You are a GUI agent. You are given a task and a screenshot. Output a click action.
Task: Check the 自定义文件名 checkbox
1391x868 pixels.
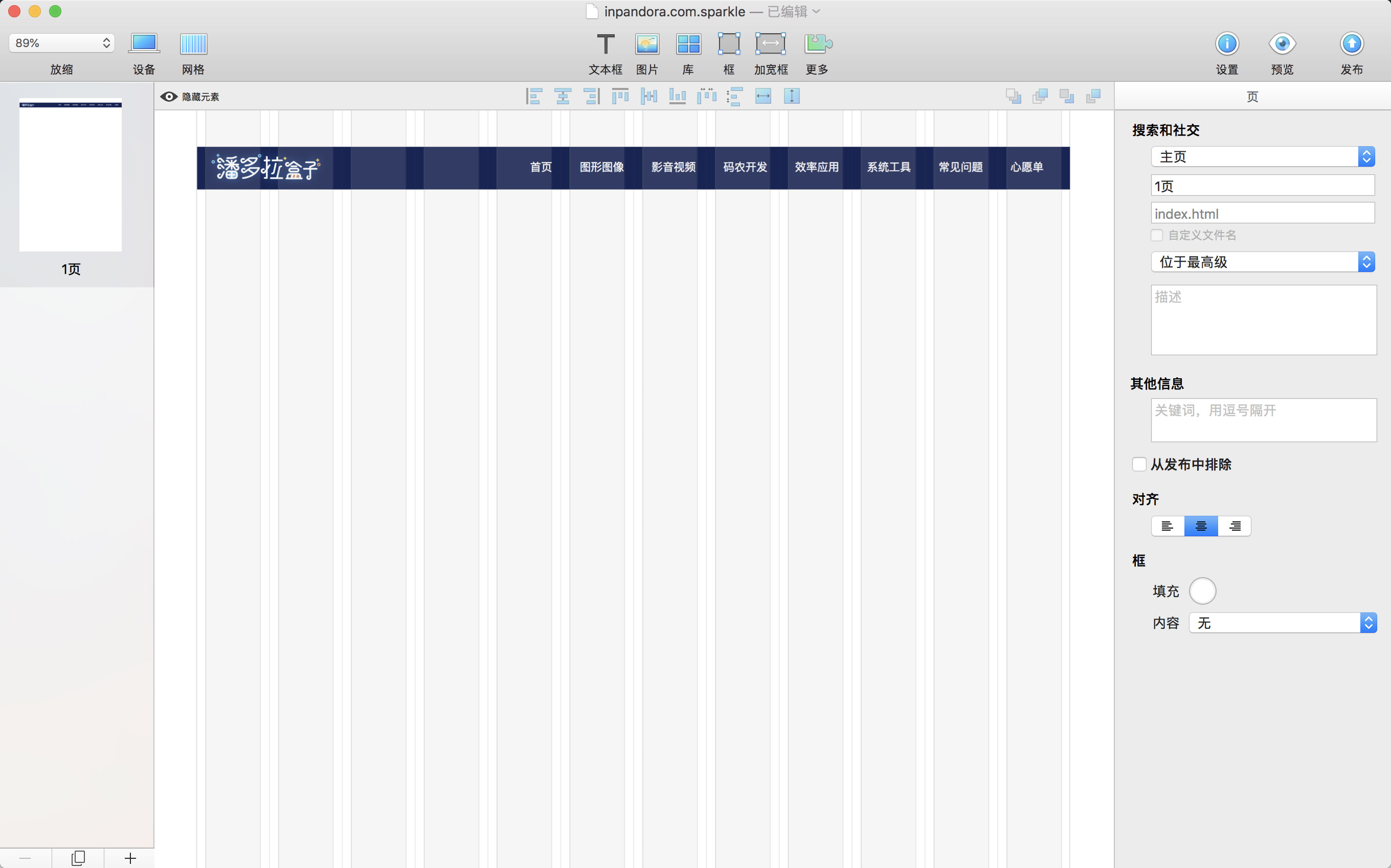tap(1157, 235)
